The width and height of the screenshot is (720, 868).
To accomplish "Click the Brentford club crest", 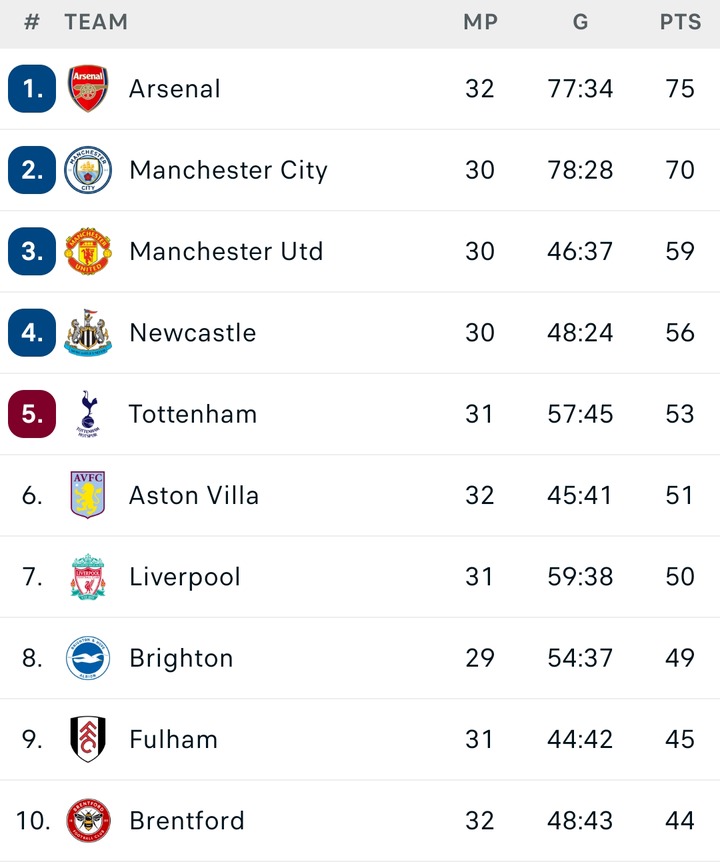I will click(88, 821).
